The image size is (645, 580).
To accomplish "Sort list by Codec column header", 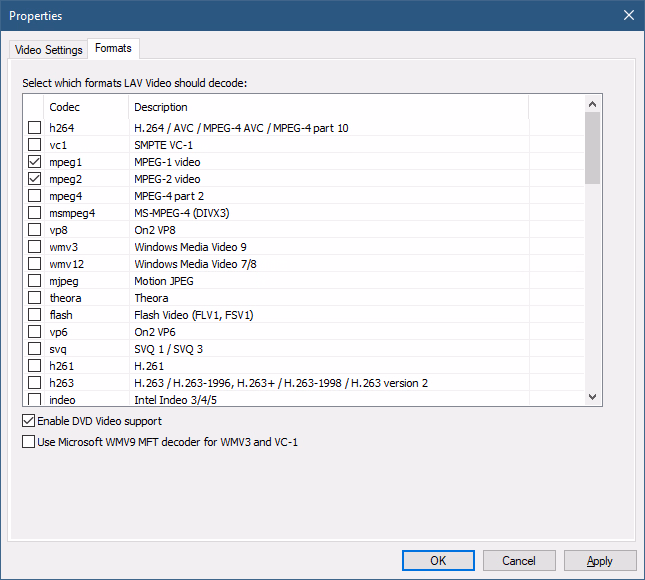I will 86,107.
